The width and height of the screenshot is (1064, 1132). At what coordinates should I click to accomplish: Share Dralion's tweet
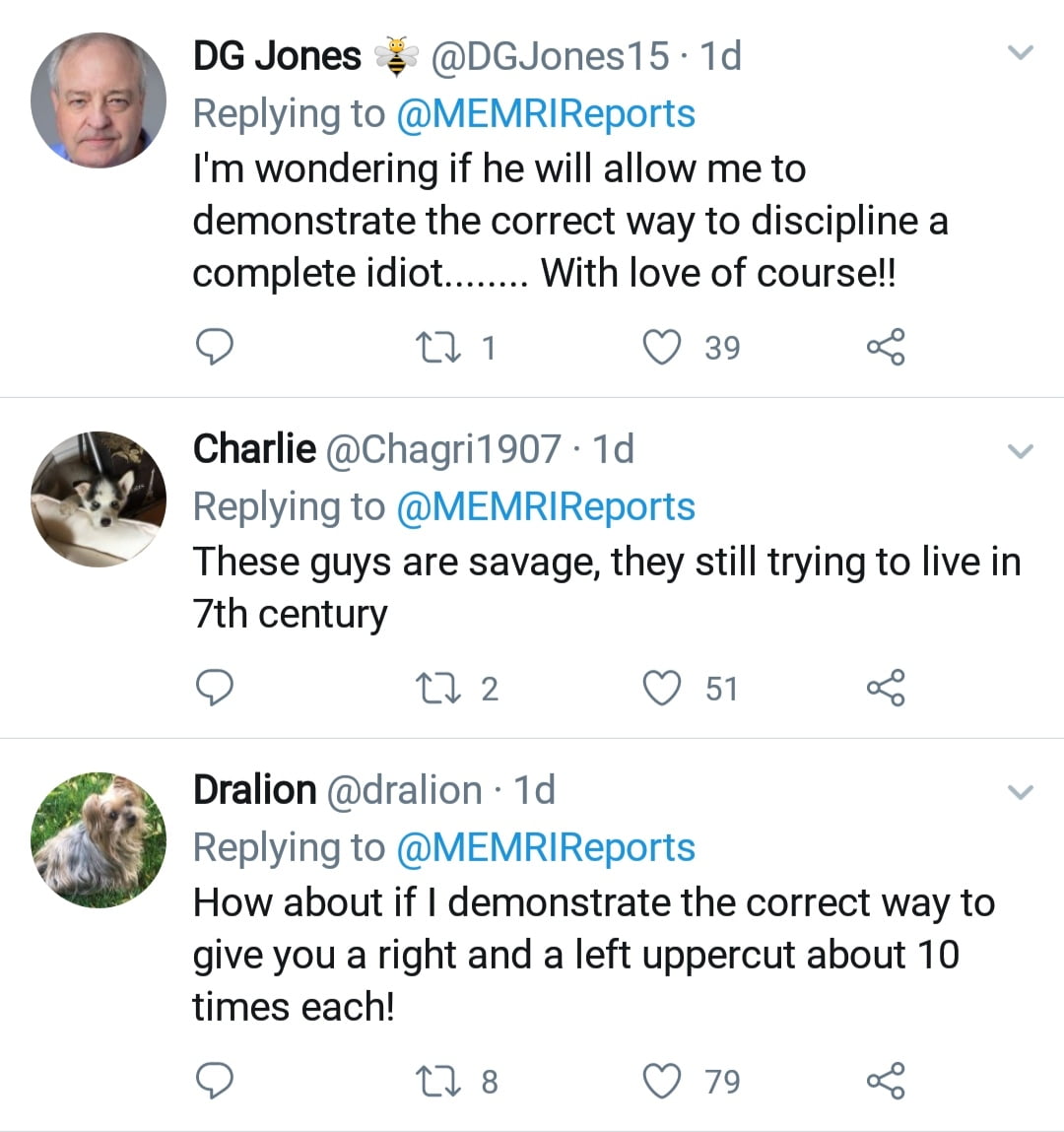pyautogui.click(x=885, y=1081)
